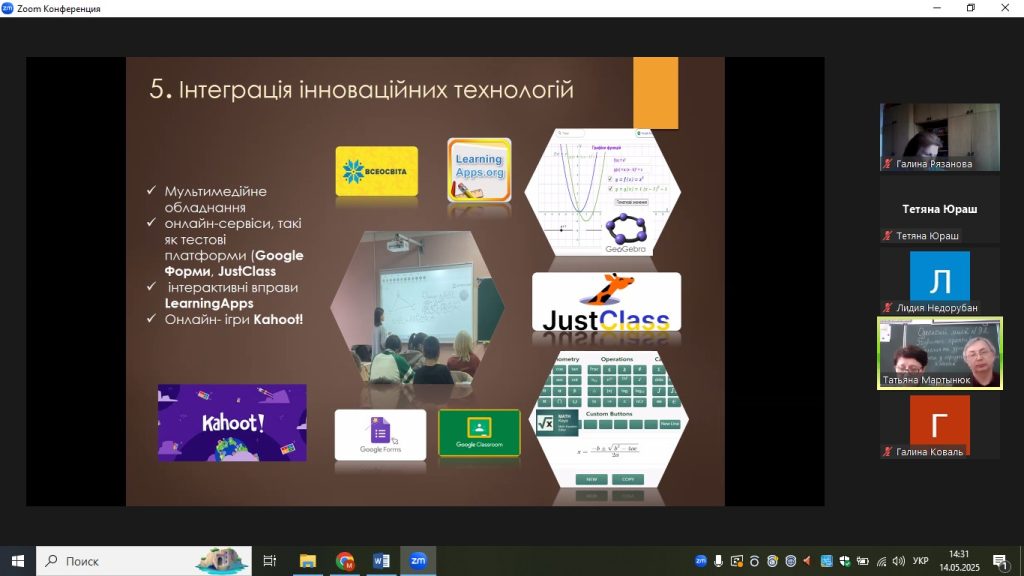This screenshot has width=1024, height=576.
Task: Click the JustClass logo on the slide
Action: point(606,302)
